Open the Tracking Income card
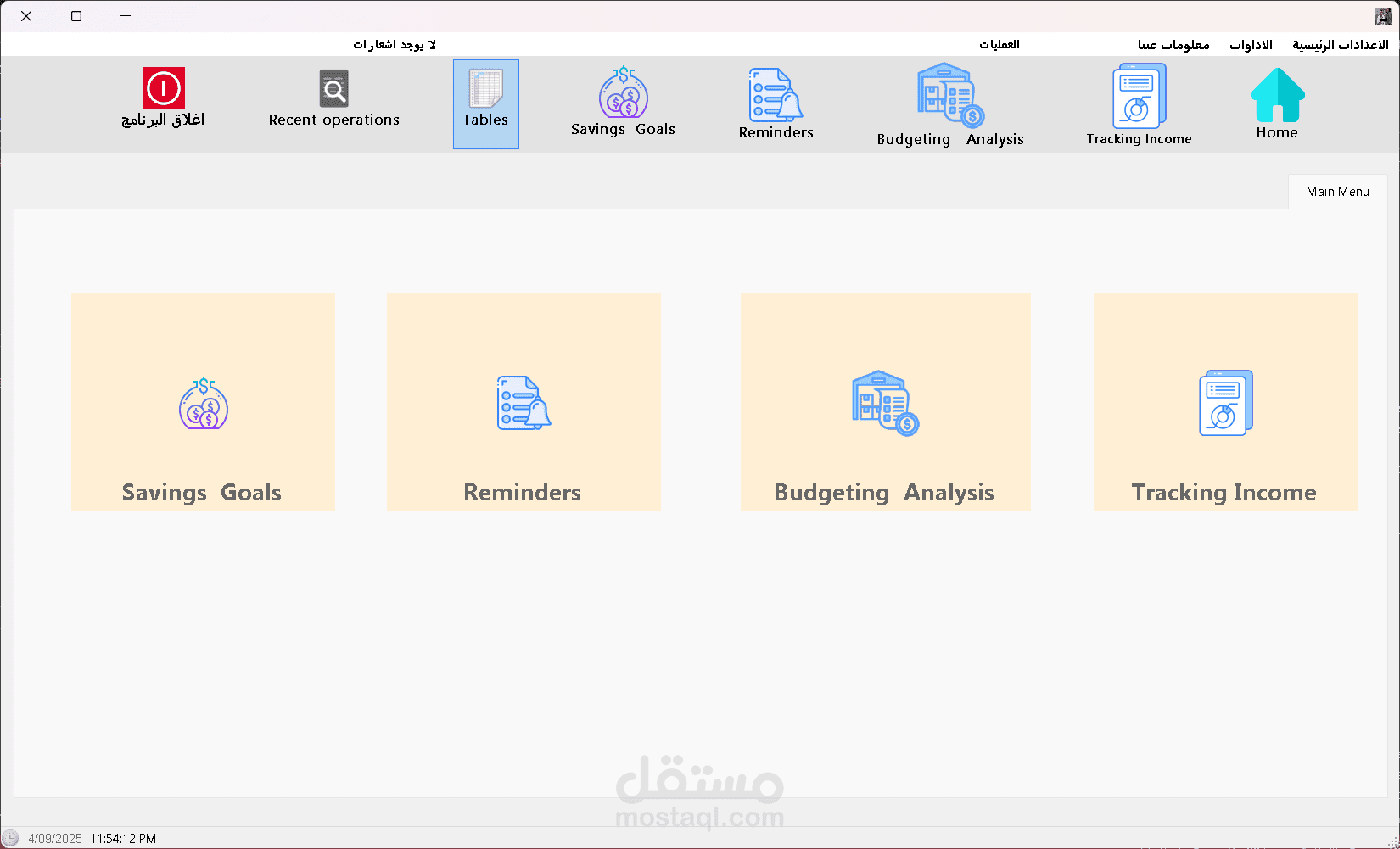This screenshot has width=1400, height=849. (x=1226, y=402)
